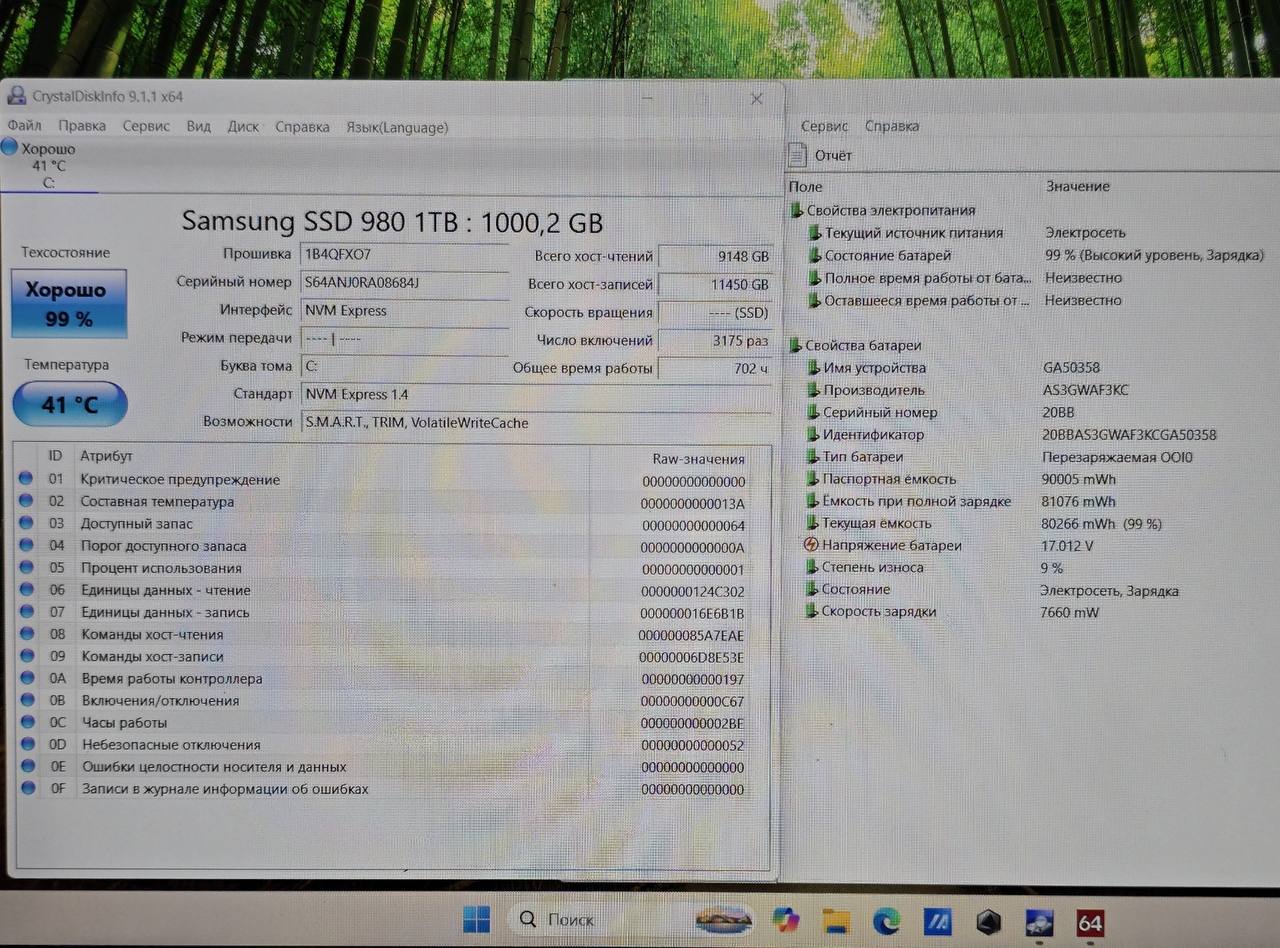1280x948 pixels.
Task: Open the Диск menu in CrystalDiskInfo
Action: pos(243,127)
